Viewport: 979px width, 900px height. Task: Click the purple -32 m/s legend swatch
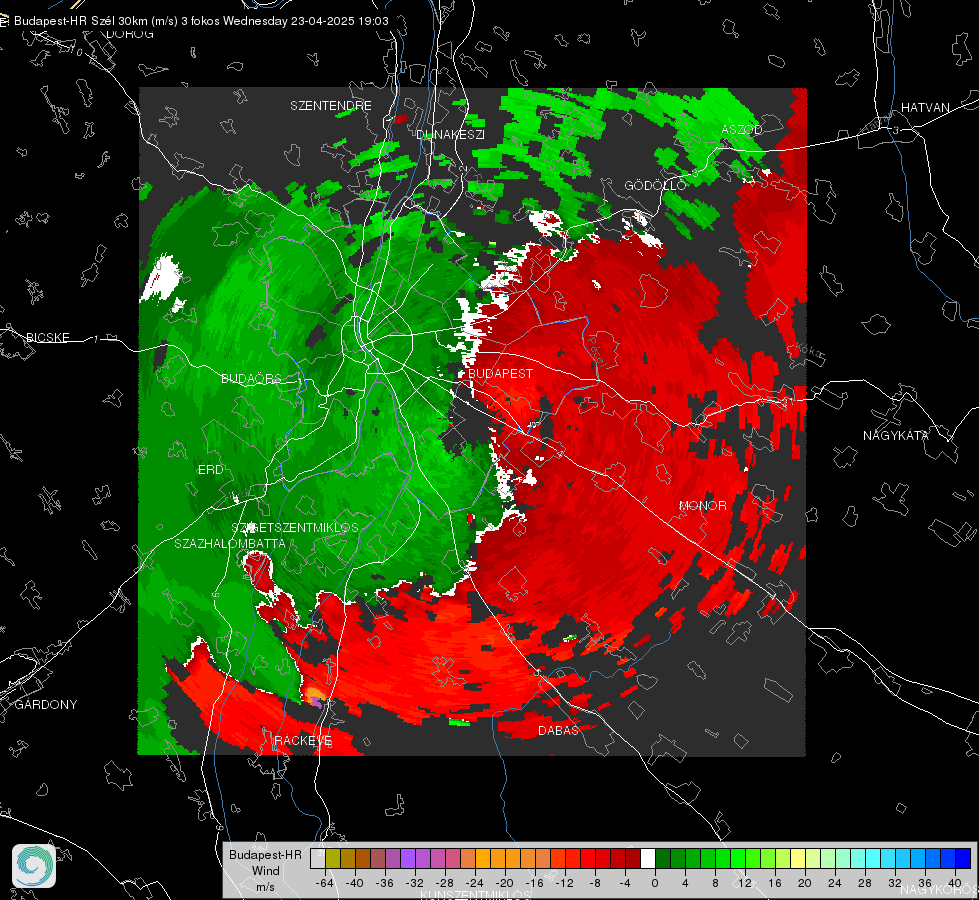point(408,859)
